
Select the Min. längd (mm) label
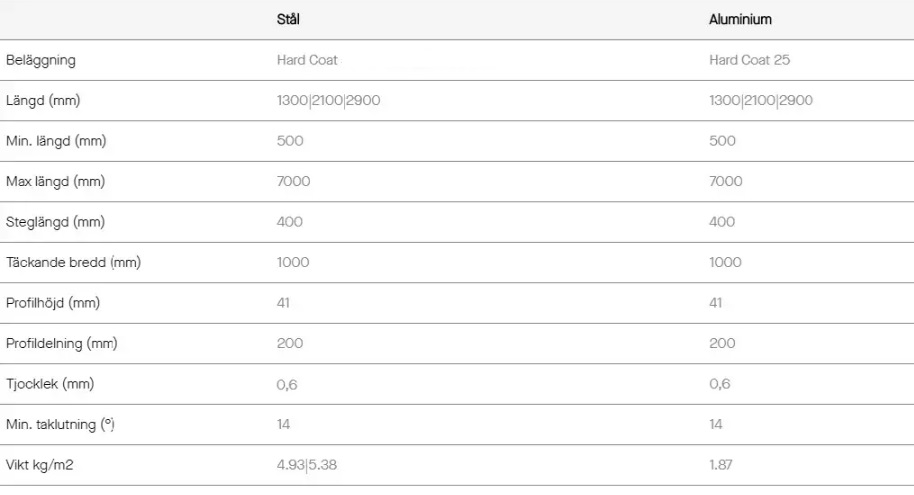pos(56,141)
